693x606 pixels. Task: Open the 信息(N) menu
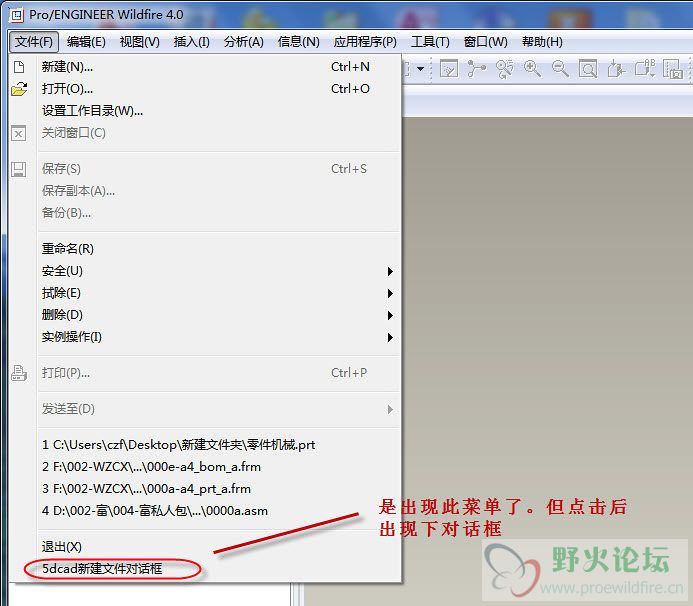click(299, 42)
